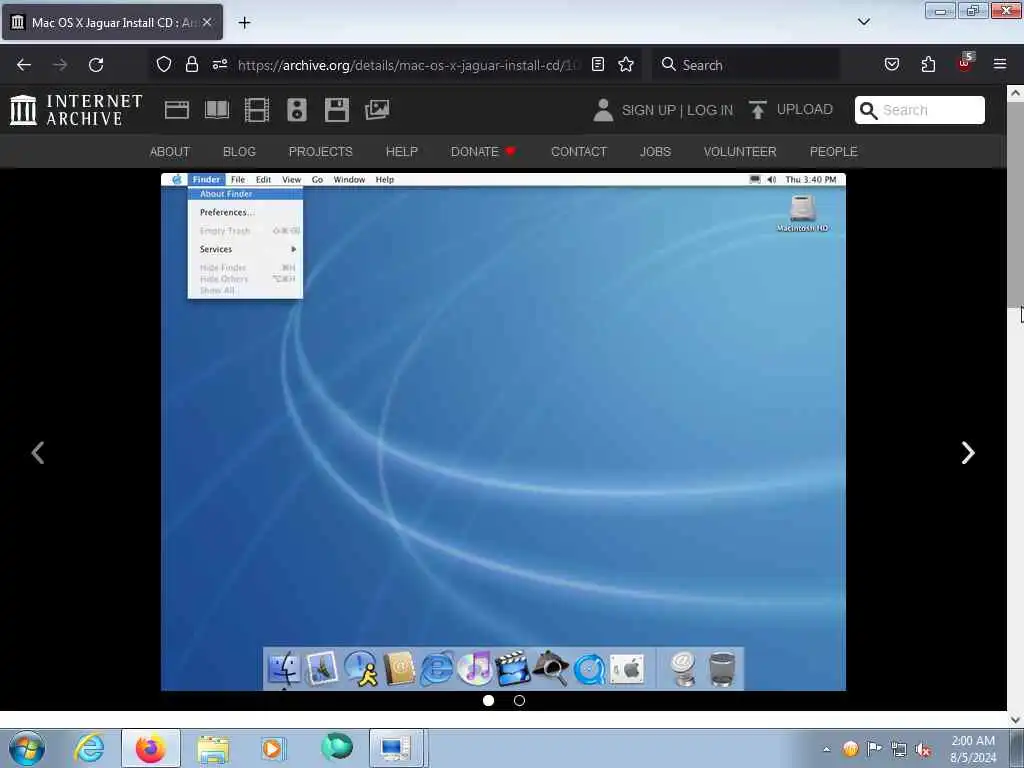Open the Extensions puzzle icon

coord(928,64)
